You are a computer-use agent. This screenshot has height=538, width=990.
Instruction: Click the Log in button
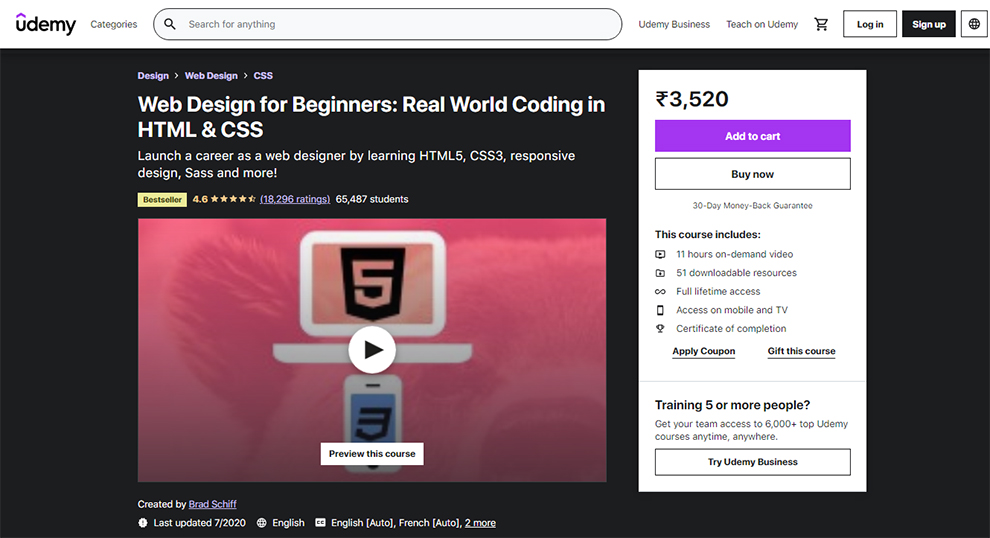869,24
